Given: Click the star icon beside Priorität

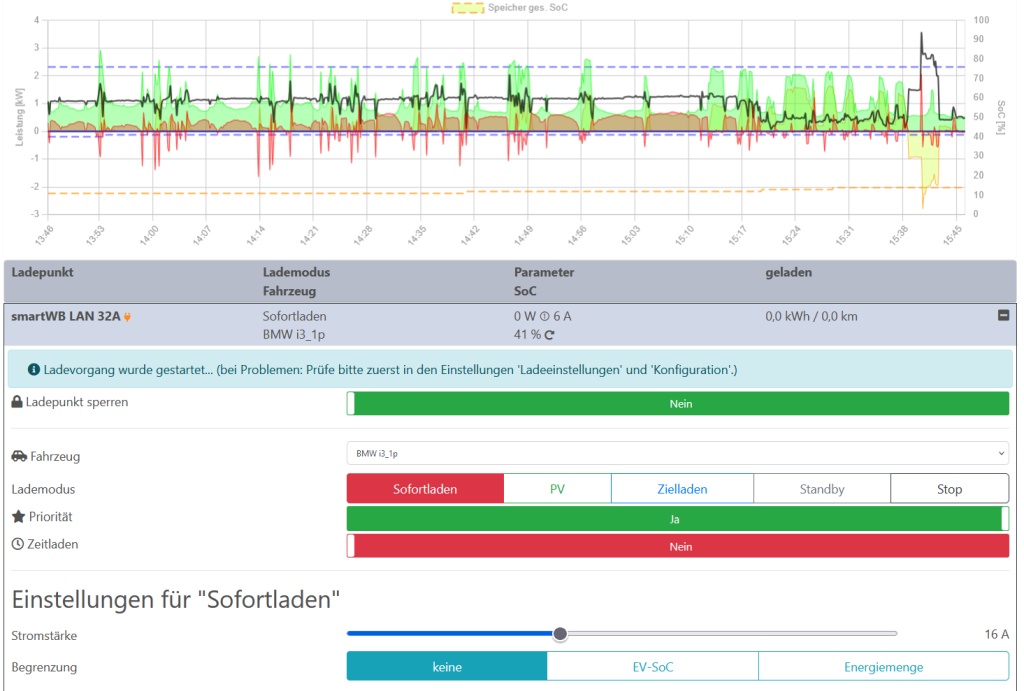Looking at the screenshot, I should pos(18,517).
